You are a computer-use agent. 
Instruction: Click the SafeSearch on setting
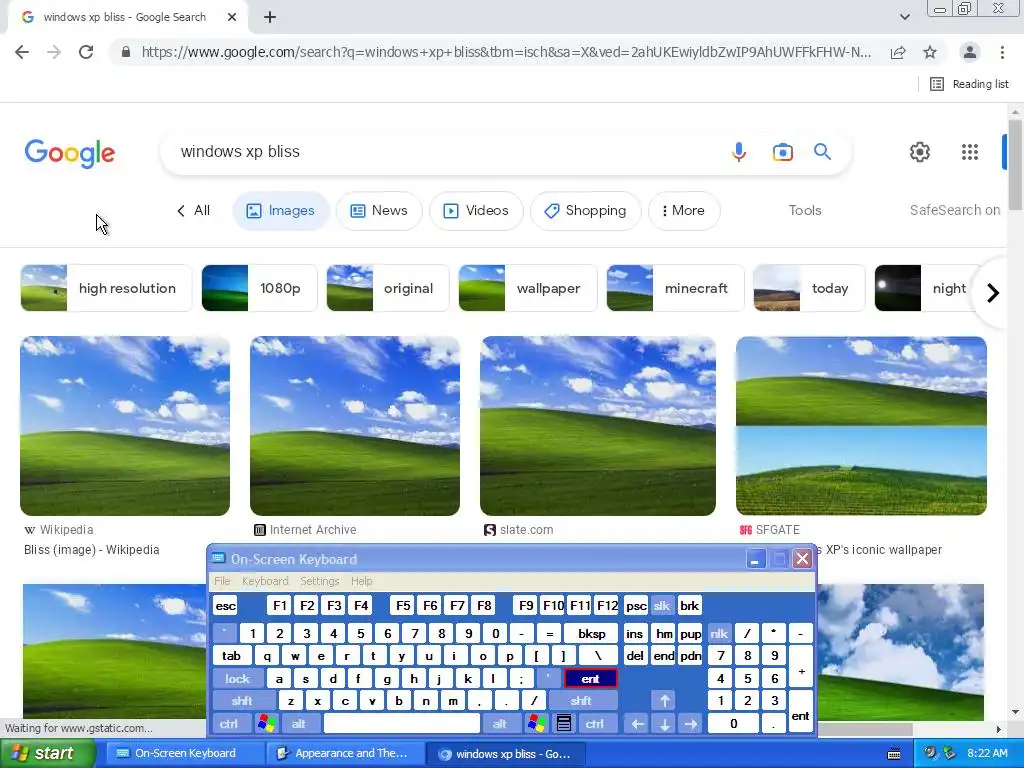click(955, 211)
